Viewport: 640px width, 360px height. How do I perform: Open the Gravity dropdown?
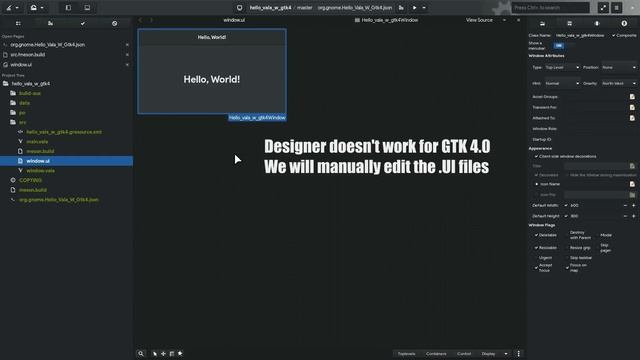click(x=619, y=83)
